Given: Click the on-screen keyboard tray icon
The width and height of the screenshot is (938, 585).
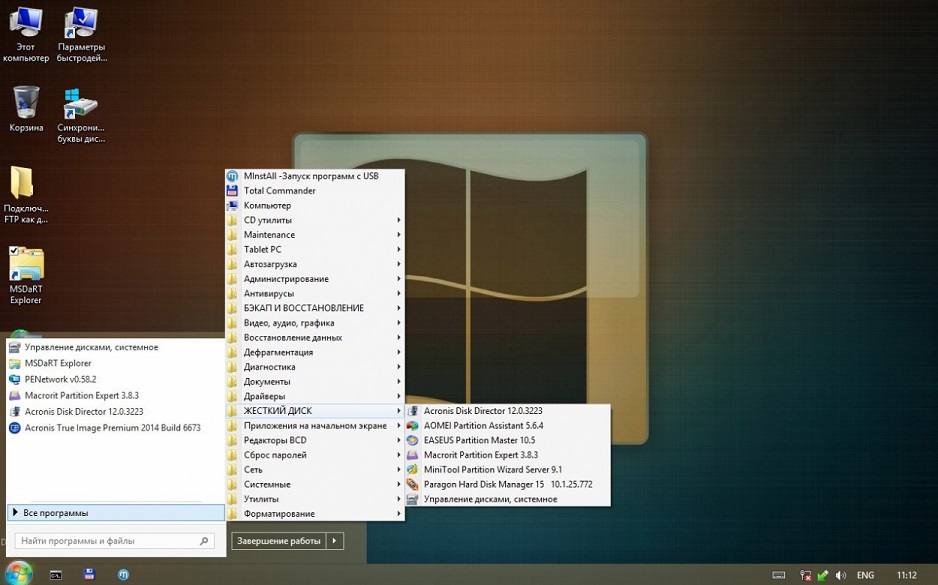Looking at the screenshot, I should 779,575.
